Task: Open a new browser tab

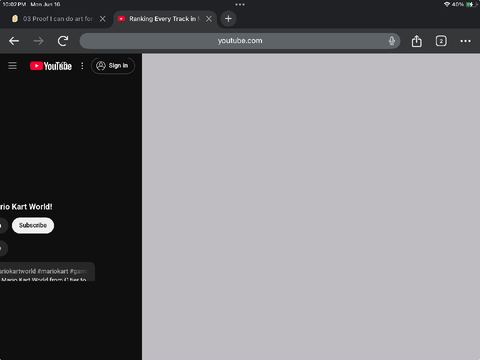Action: tap(228, 19)
